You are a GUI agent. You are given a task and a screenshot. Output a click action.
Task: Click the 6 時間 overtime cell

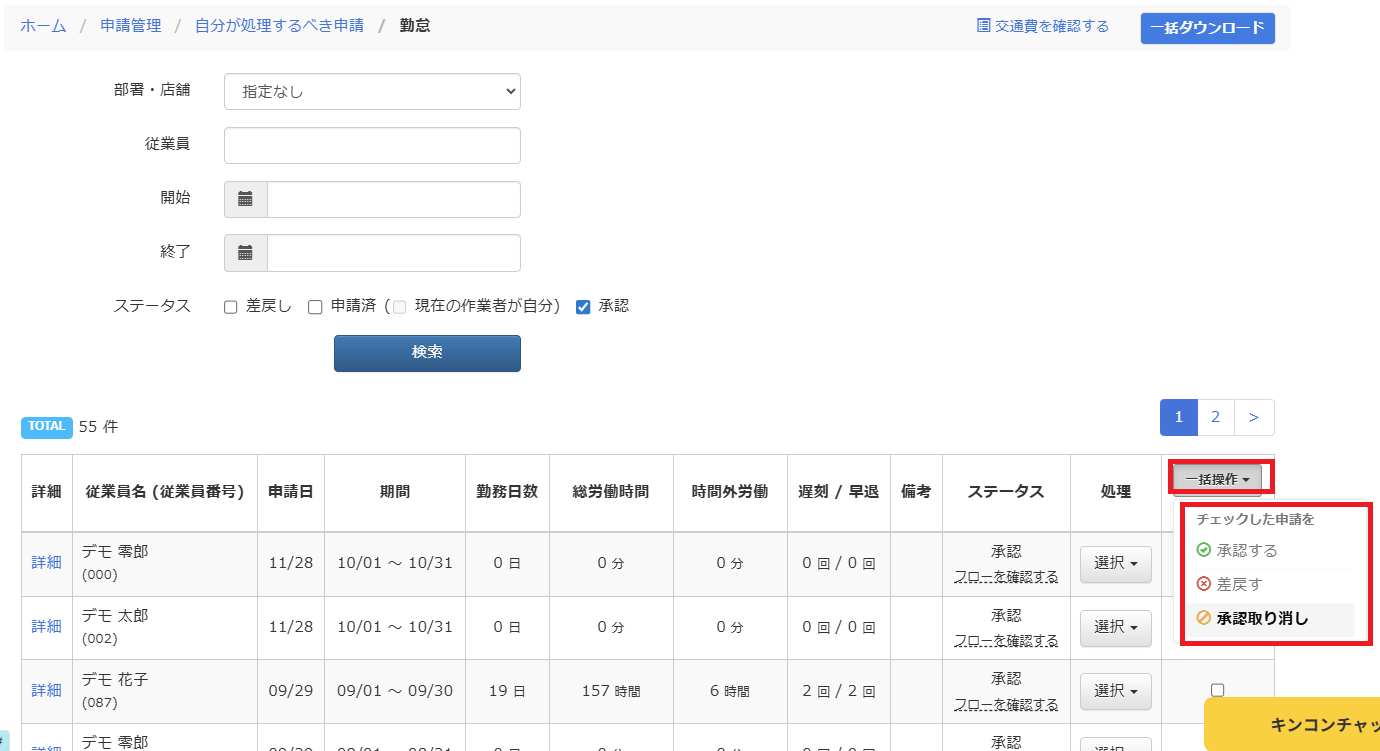tap(730, 691)
